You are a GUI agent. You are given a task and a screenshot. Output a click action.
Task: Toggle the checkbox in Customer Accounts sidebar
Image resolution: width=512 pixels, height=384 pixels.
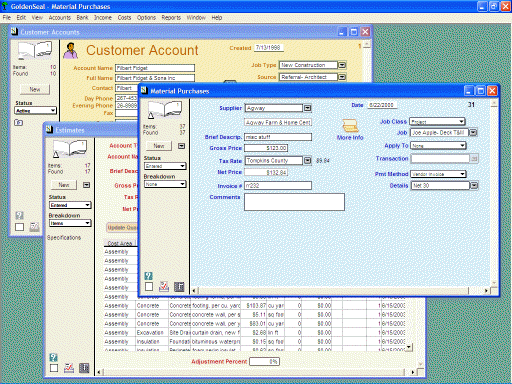click(19, 227)
